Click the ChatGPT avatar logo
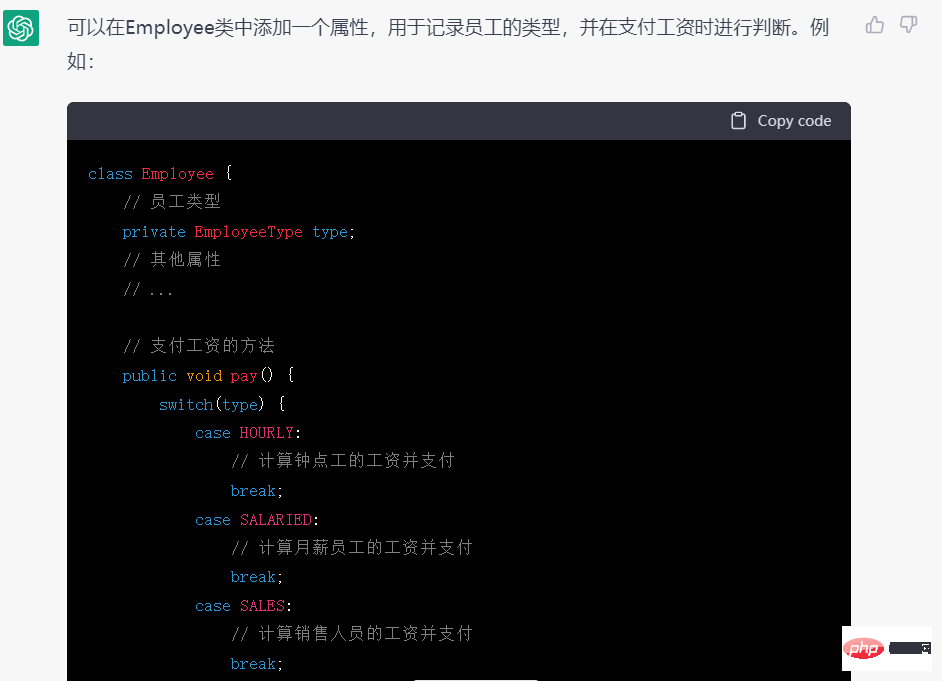 click(21, 28)
